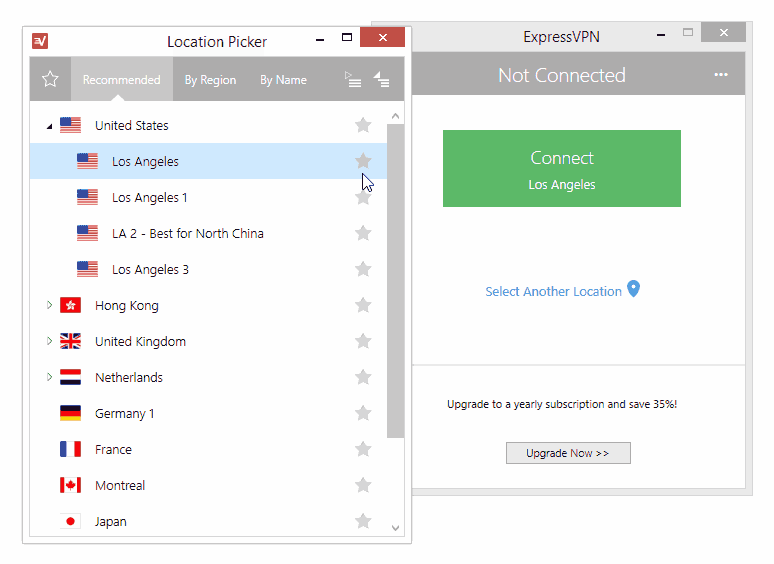
Task: Favorite Los Angeles 3 with its star
Action: (363, 270)
